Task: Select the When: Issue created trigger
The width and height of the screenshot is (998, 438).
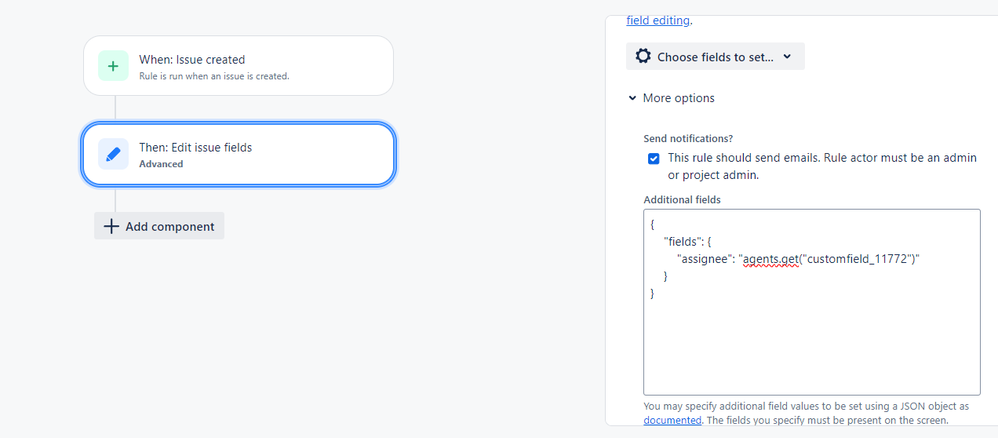Action: tap(239, 66)
